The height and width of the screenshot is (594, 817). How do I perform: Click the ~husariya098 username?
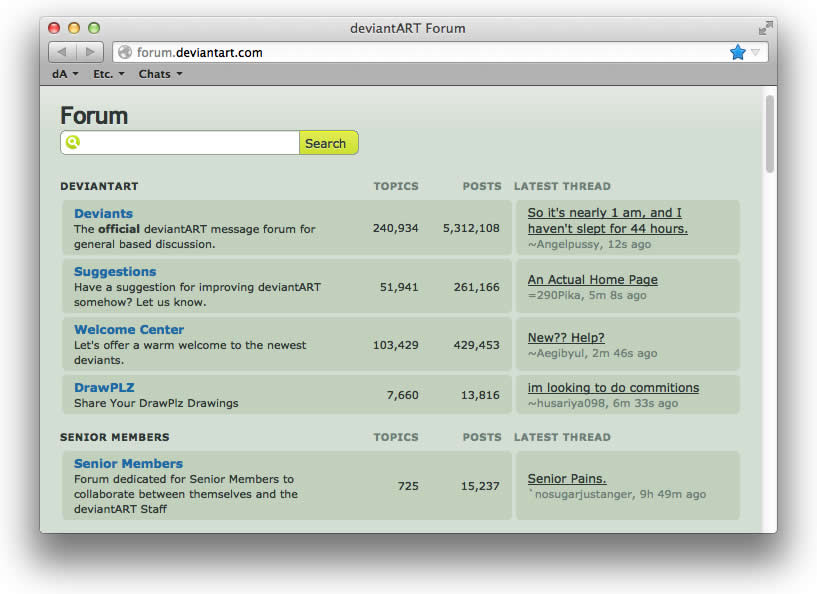click(x=567, y=403)
